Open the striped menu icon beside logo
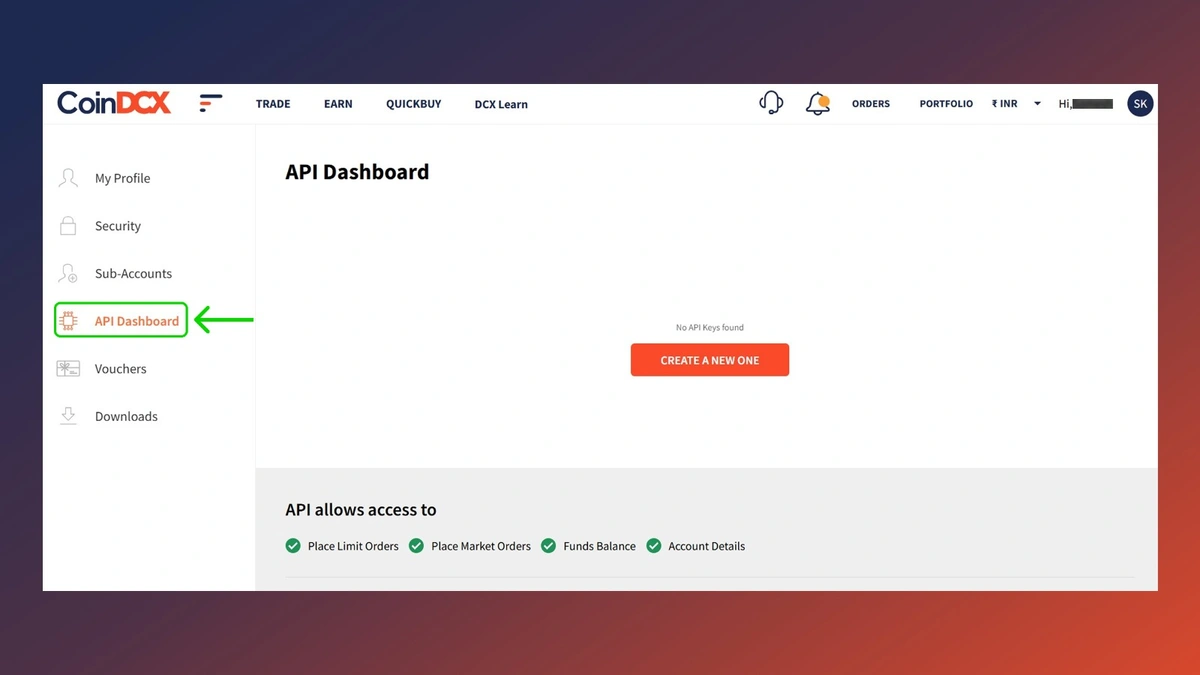The height and width of the screenshot is (675, 1200). coord(210,103)
